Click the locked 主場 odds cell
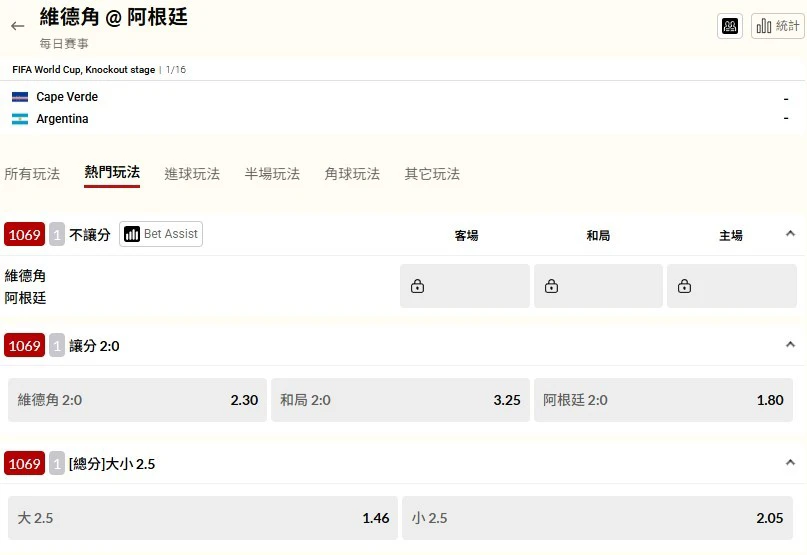This screenshot has width=807, height=555. pos(732,286)
